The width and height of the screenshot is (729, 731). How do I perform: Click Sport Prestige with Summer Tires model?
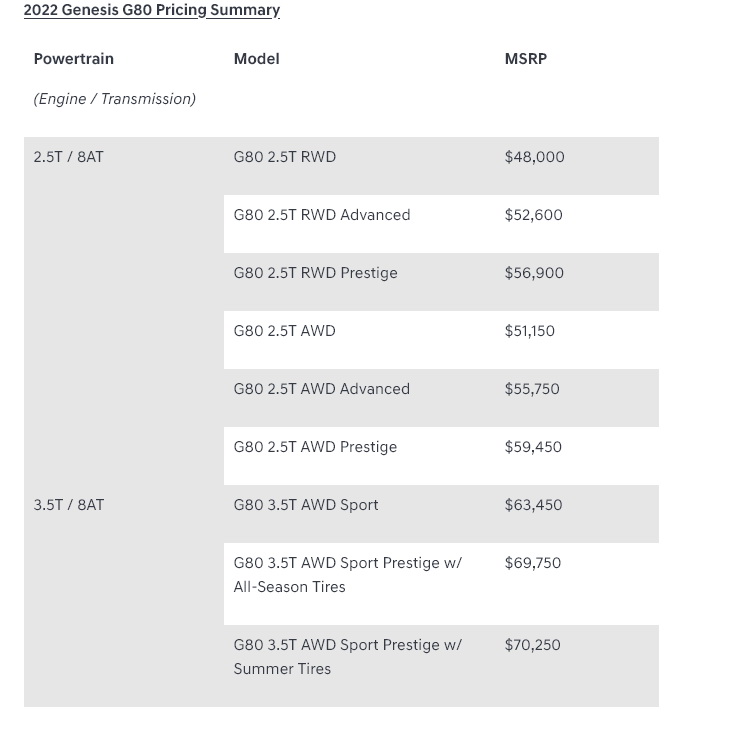click(347, 657)
